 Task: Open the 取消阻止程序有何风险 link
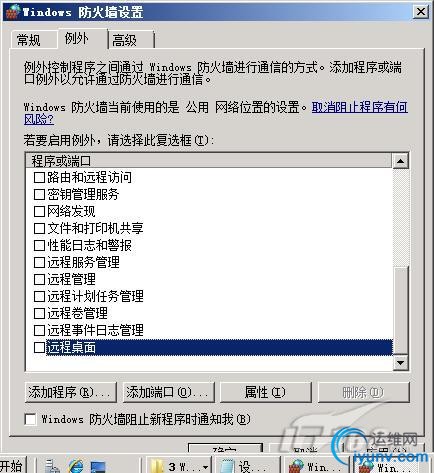(216, 113)
